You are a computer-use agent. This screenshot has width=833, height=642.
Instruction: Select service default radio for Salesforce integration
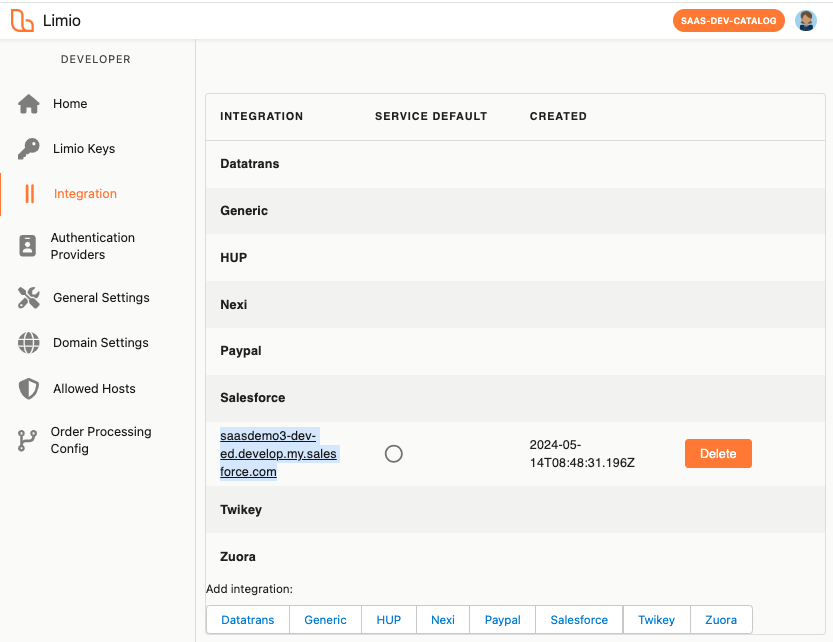click(x=394, y=454)
